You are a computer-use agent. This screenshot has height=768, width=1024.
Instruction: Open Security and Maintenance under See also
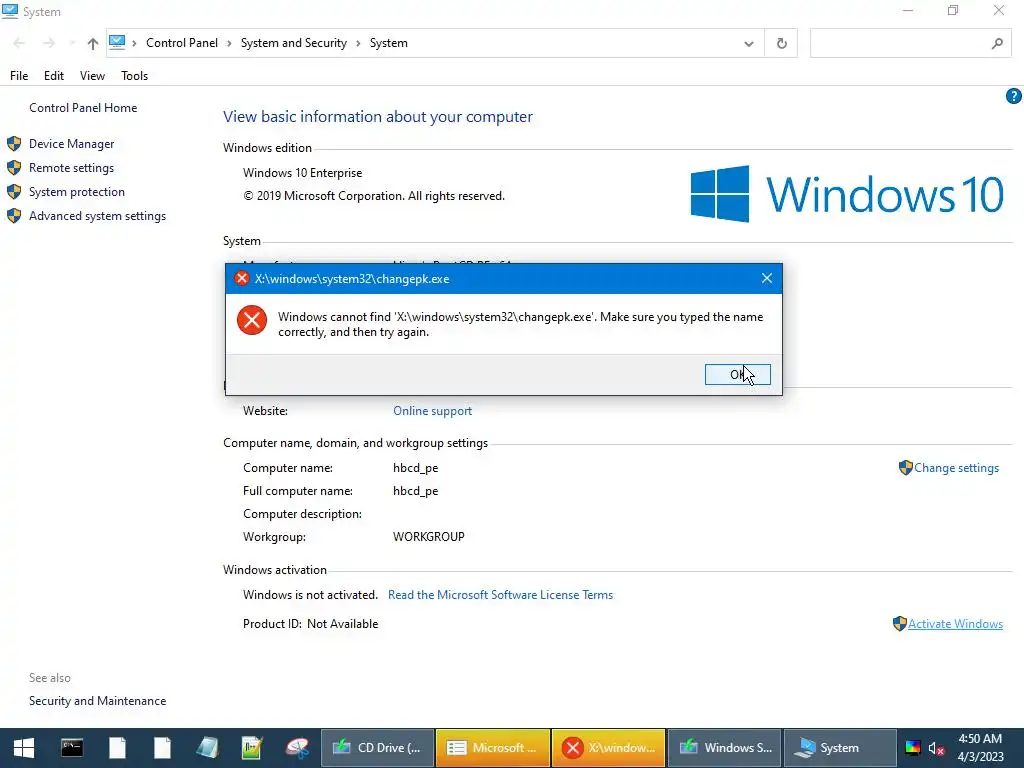pyautogui.click(x=97, y=701)
